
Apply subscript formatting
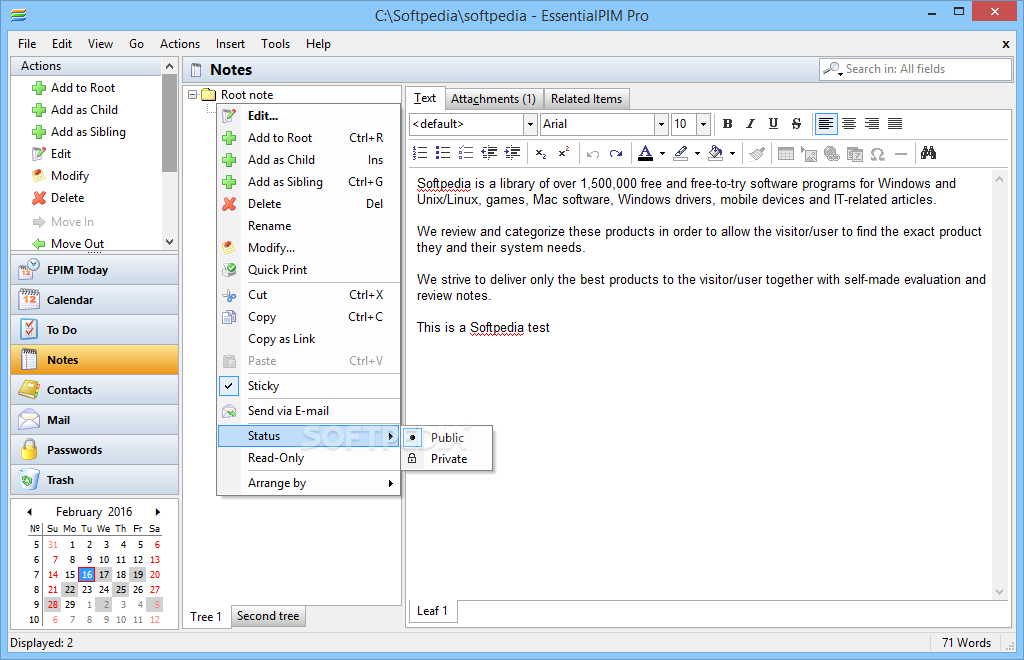coord(541,153)
